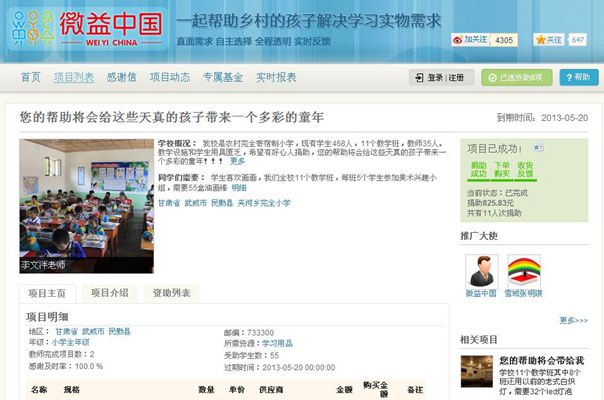The height and width of the screenshot is (400, 604).
Task: Switch to the 项目介绍 tab
Action: tap(110, 293)
